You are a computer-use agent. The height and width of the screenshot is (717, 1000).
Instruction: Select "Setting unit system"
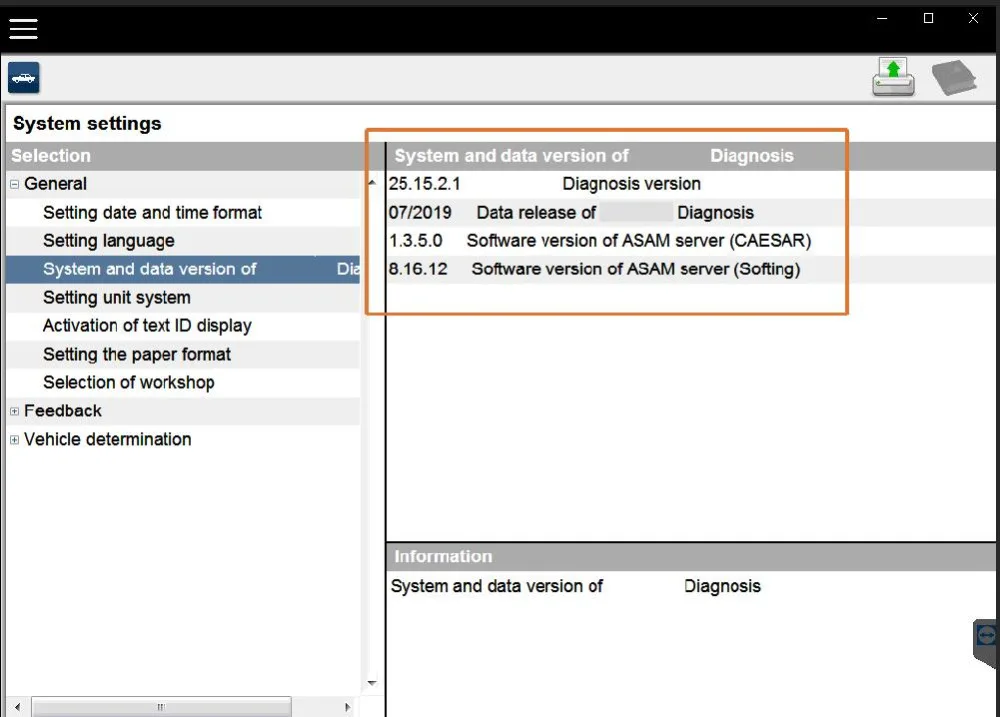point(116,297)
